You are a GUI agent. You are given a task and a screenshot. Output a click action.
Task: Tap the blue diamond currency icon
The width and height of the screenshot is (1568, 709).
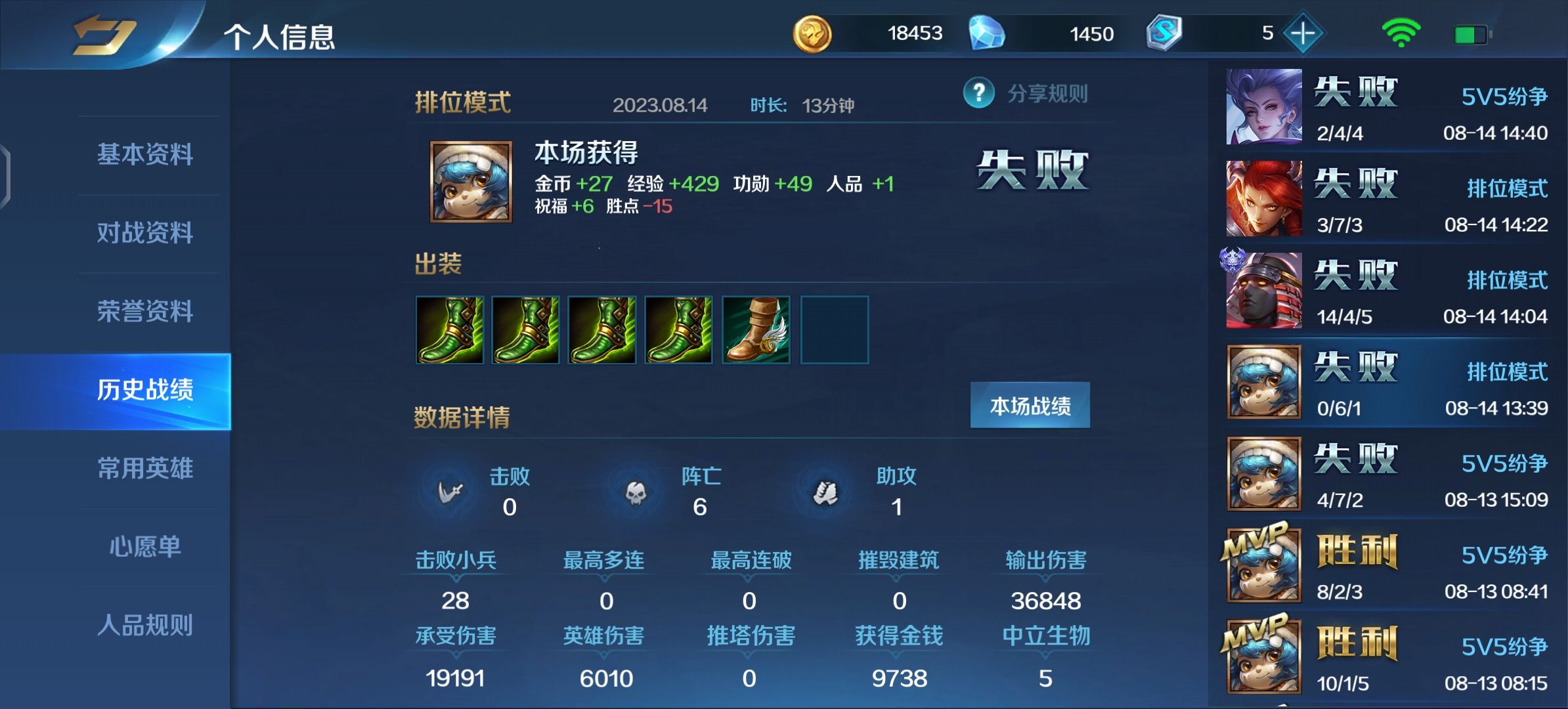click(987, 33)
